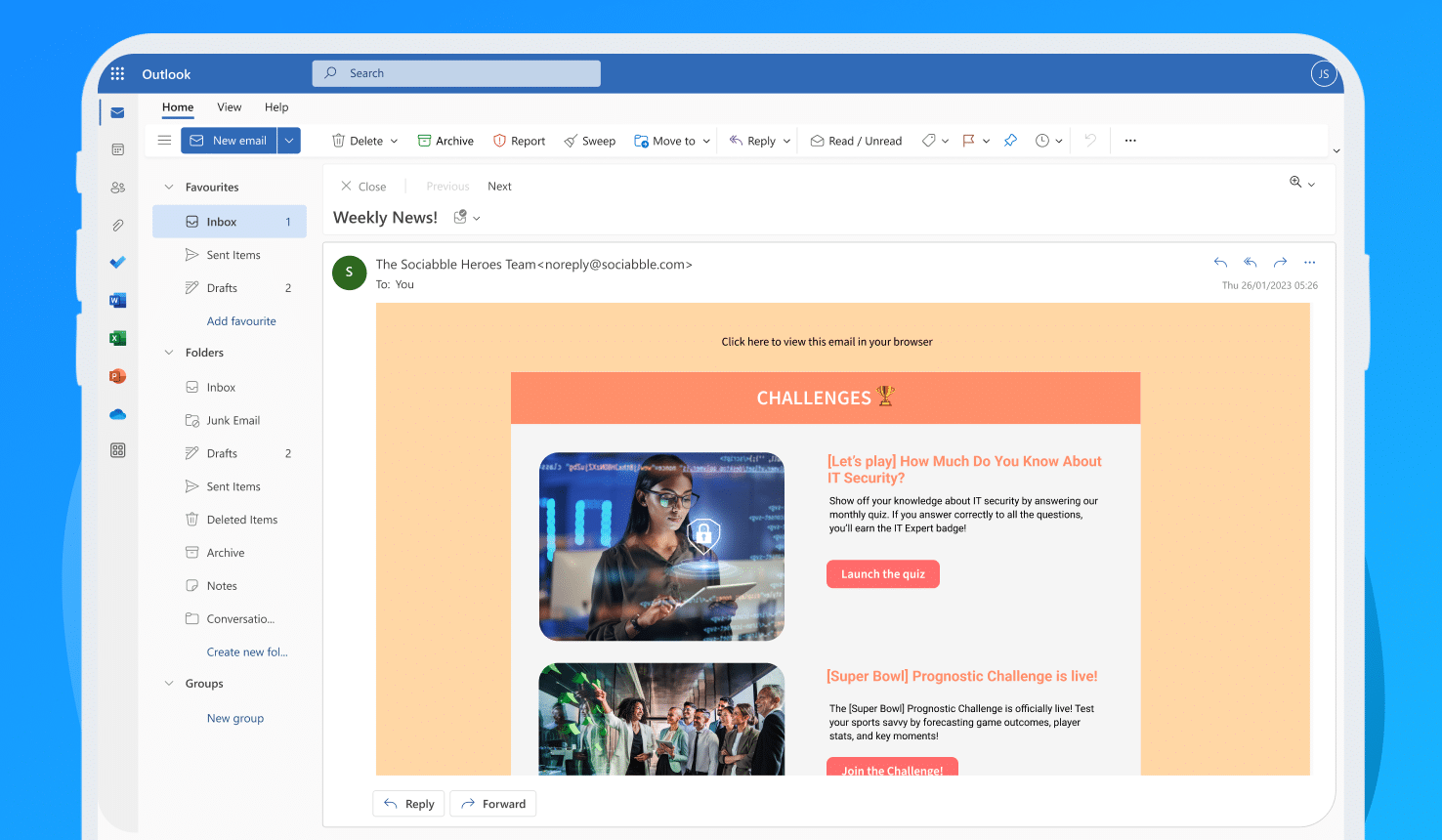Archive the current email
The height and width of the screenshot is (840, 1442).
(445, 141)
